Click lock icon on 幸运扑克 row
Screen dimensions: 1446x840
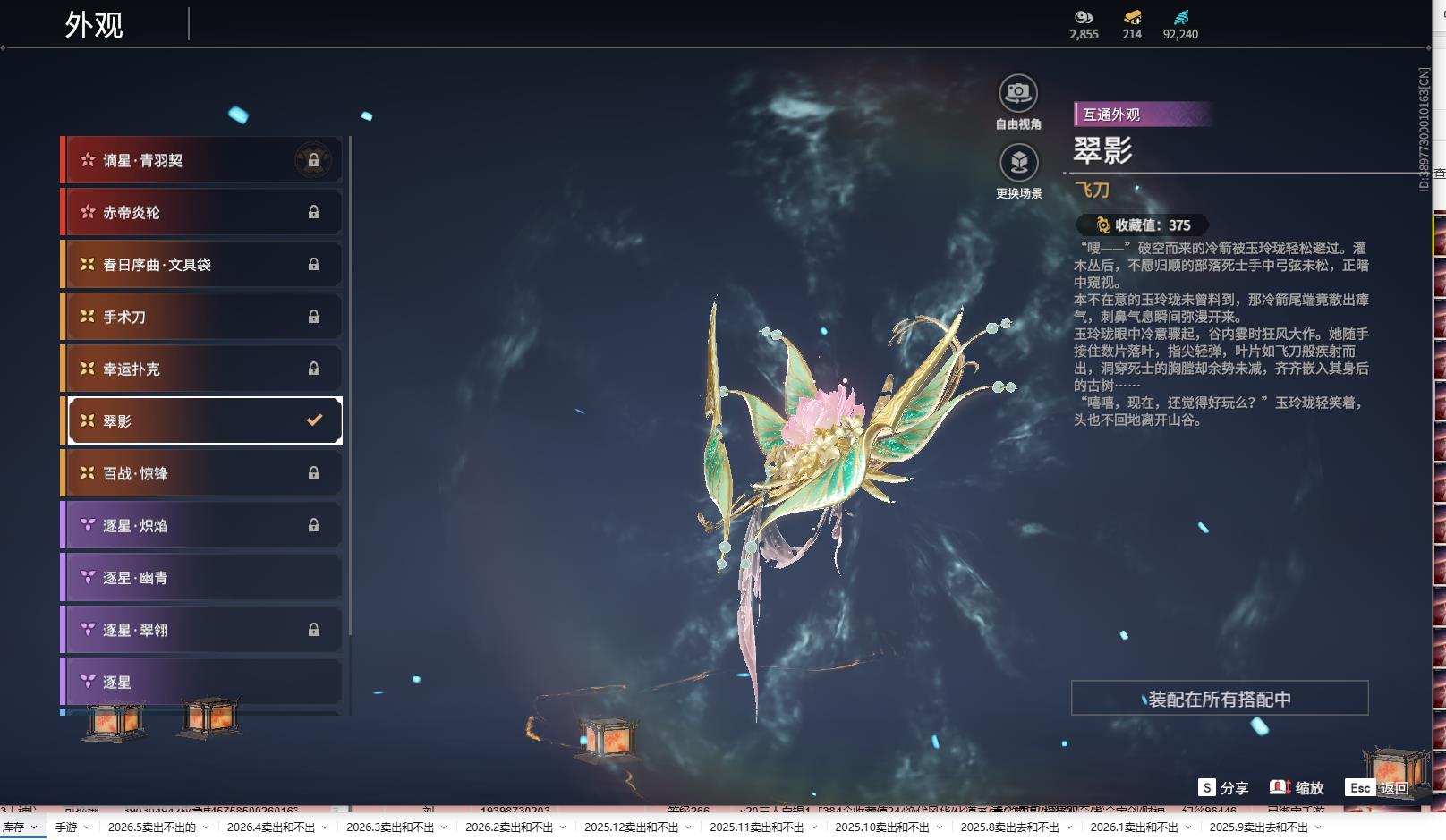tap(314, 369)
